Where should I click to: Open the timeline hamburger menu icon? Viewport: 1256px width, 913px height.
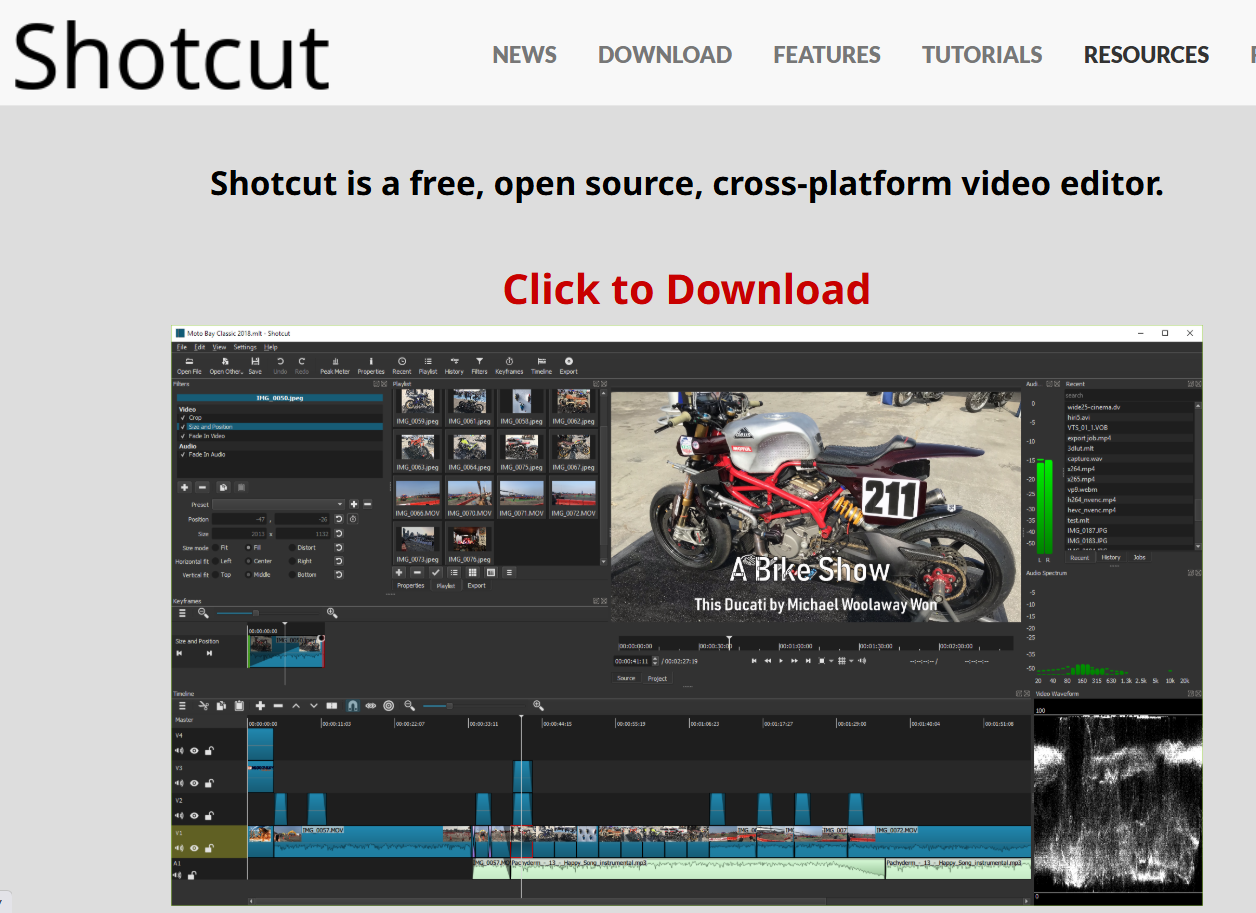[182, 705]
